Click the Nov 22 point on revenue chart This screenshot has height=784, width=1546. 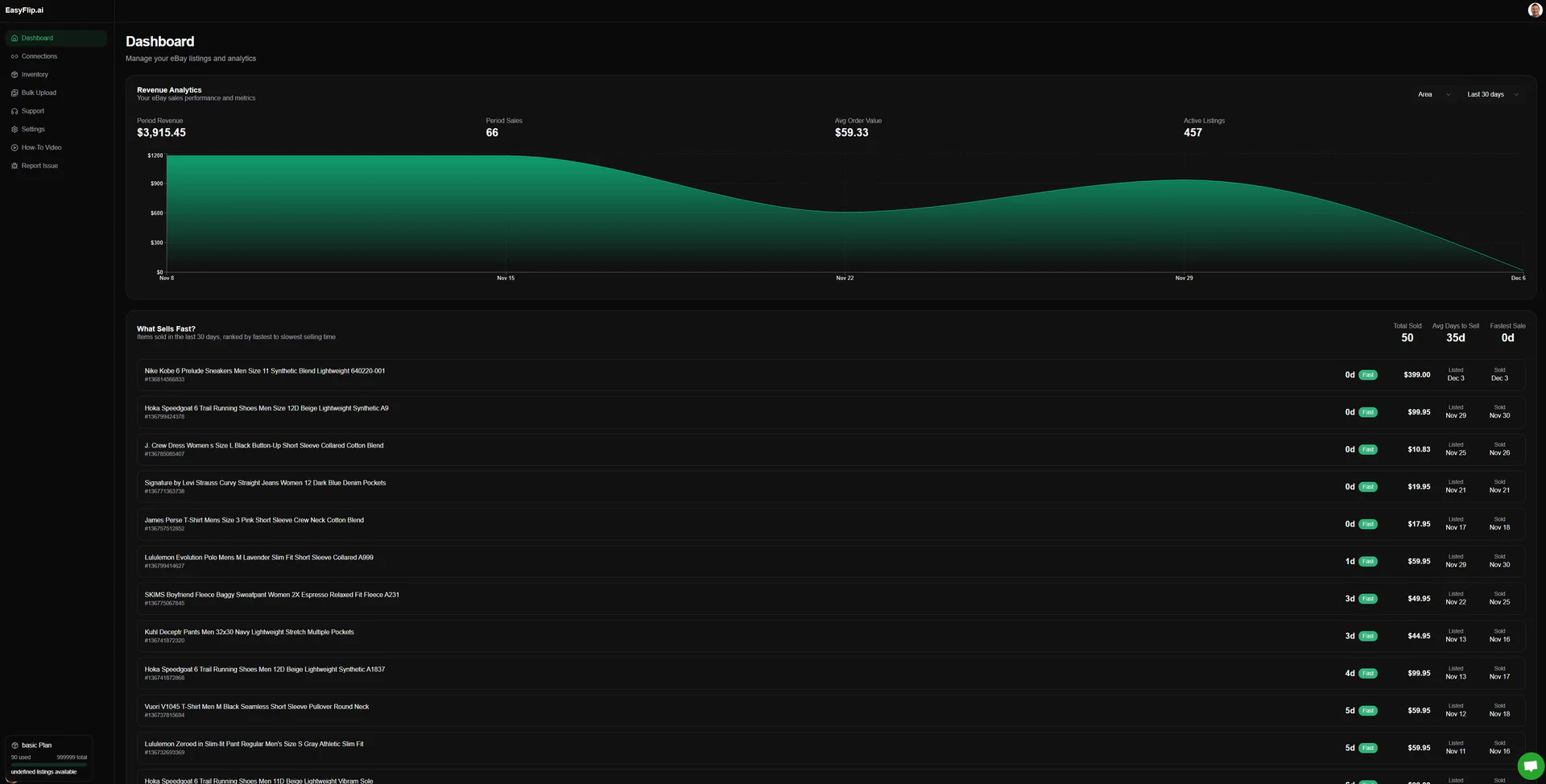click(x=845, y=213)
